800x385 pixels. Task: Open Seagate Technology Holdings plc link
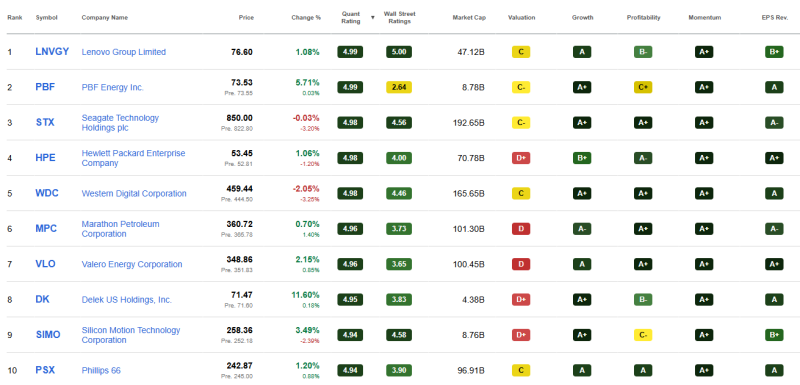(x=120, y=123)
